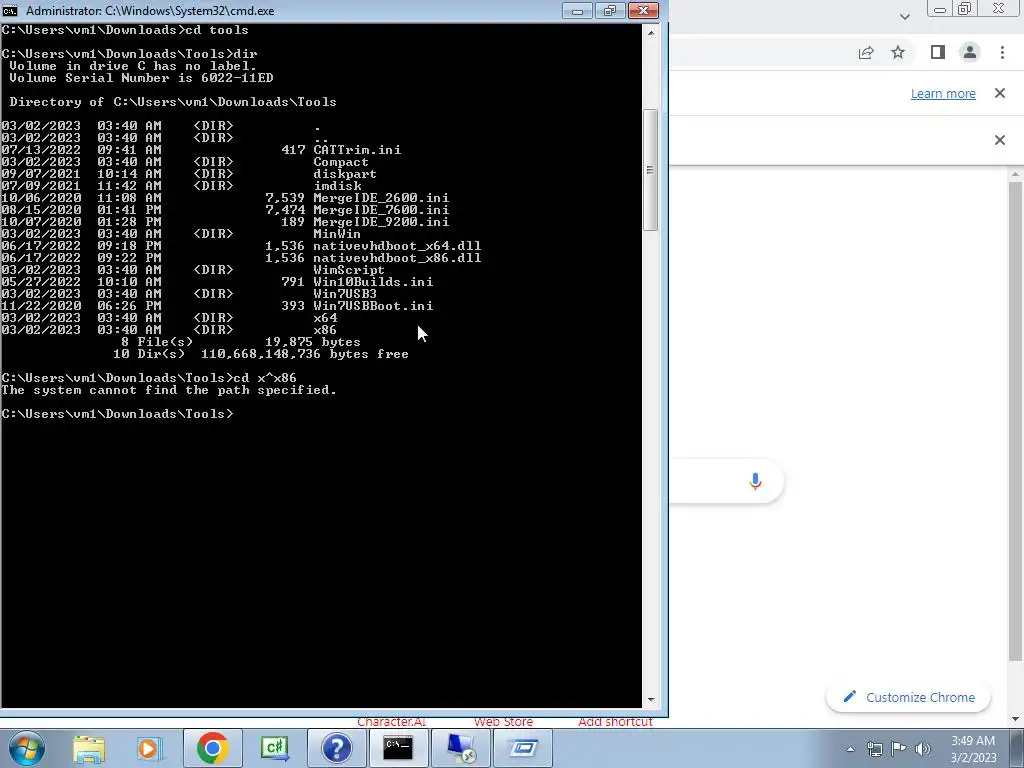1024x768 pixels.
Task: Click Win10Builds.ini file name
Action: pyautogui.click(x=373, y=282)
